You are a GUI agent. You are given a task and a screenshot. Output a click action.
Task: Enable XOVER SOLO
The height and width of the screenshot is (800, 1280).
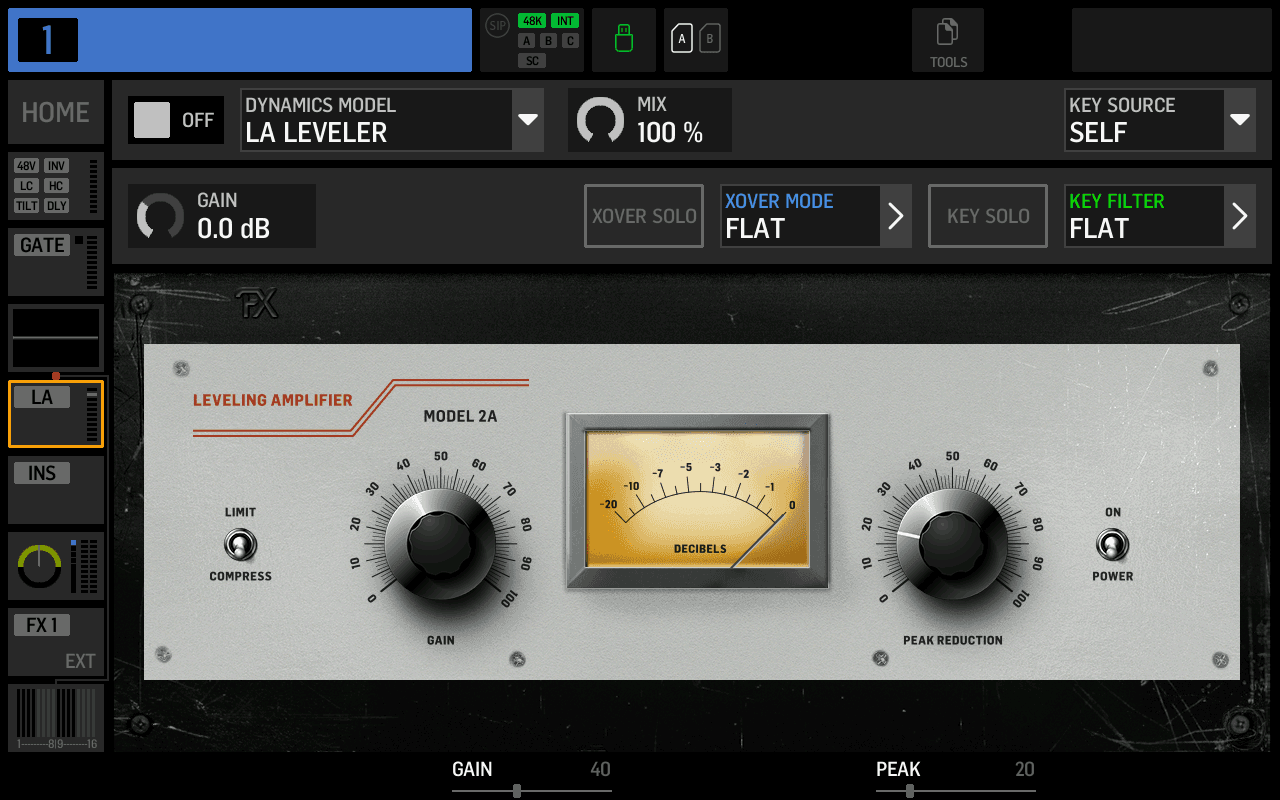tap(644, 216)
